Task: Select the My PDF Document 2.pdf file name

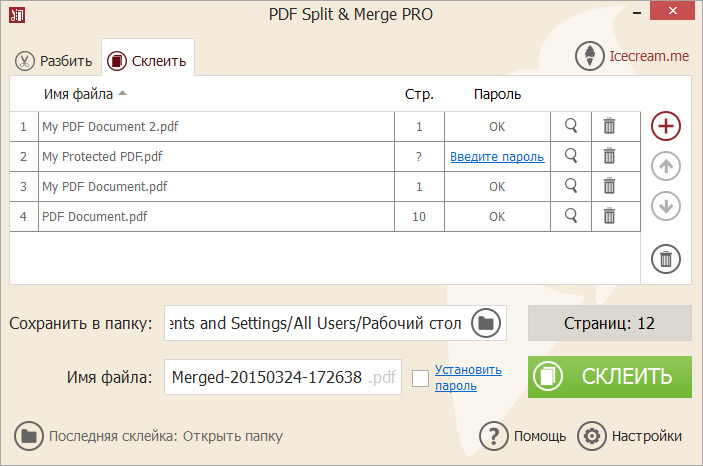Action: [110, 127]
